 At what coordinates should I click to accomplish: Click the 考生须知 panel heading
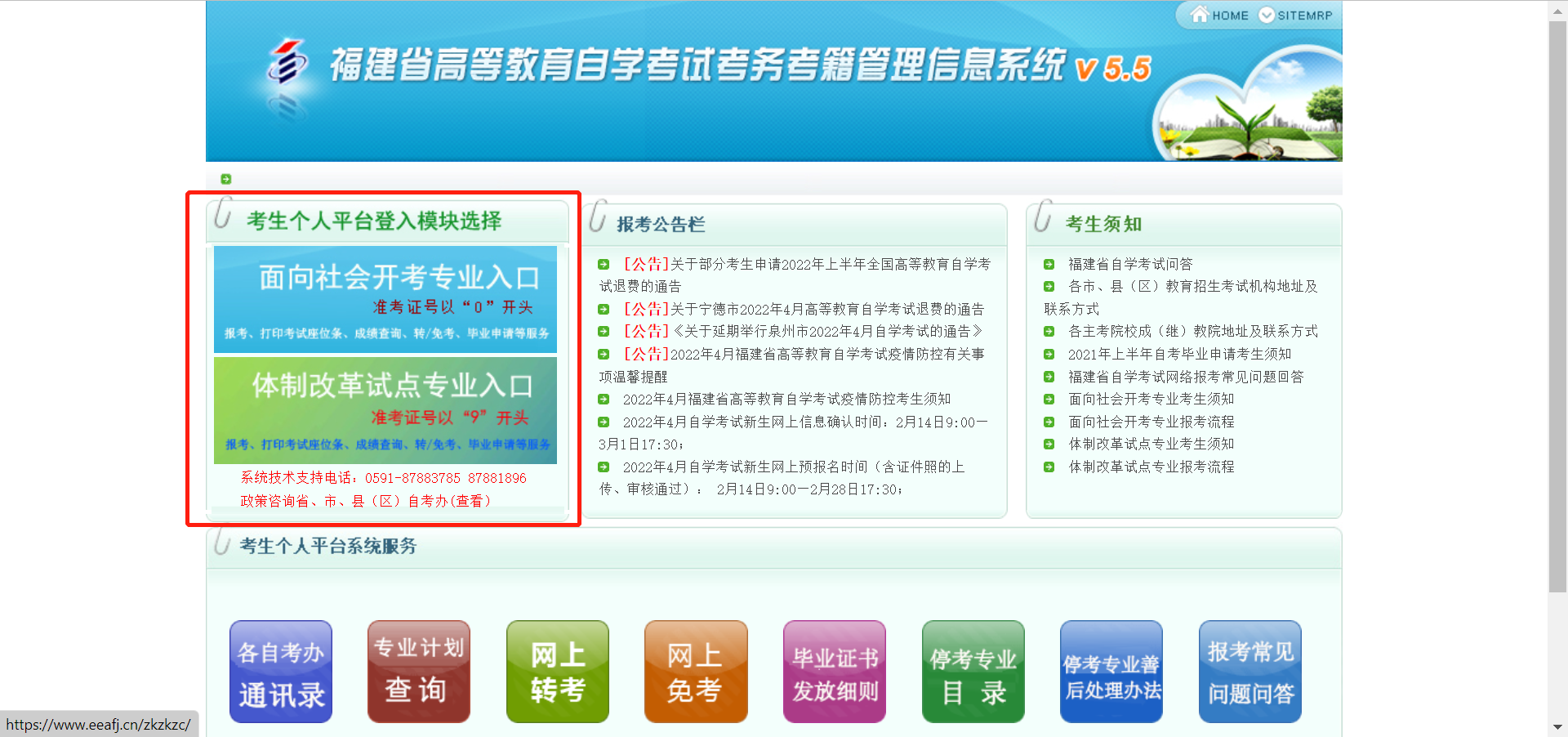click(1103, 224)
